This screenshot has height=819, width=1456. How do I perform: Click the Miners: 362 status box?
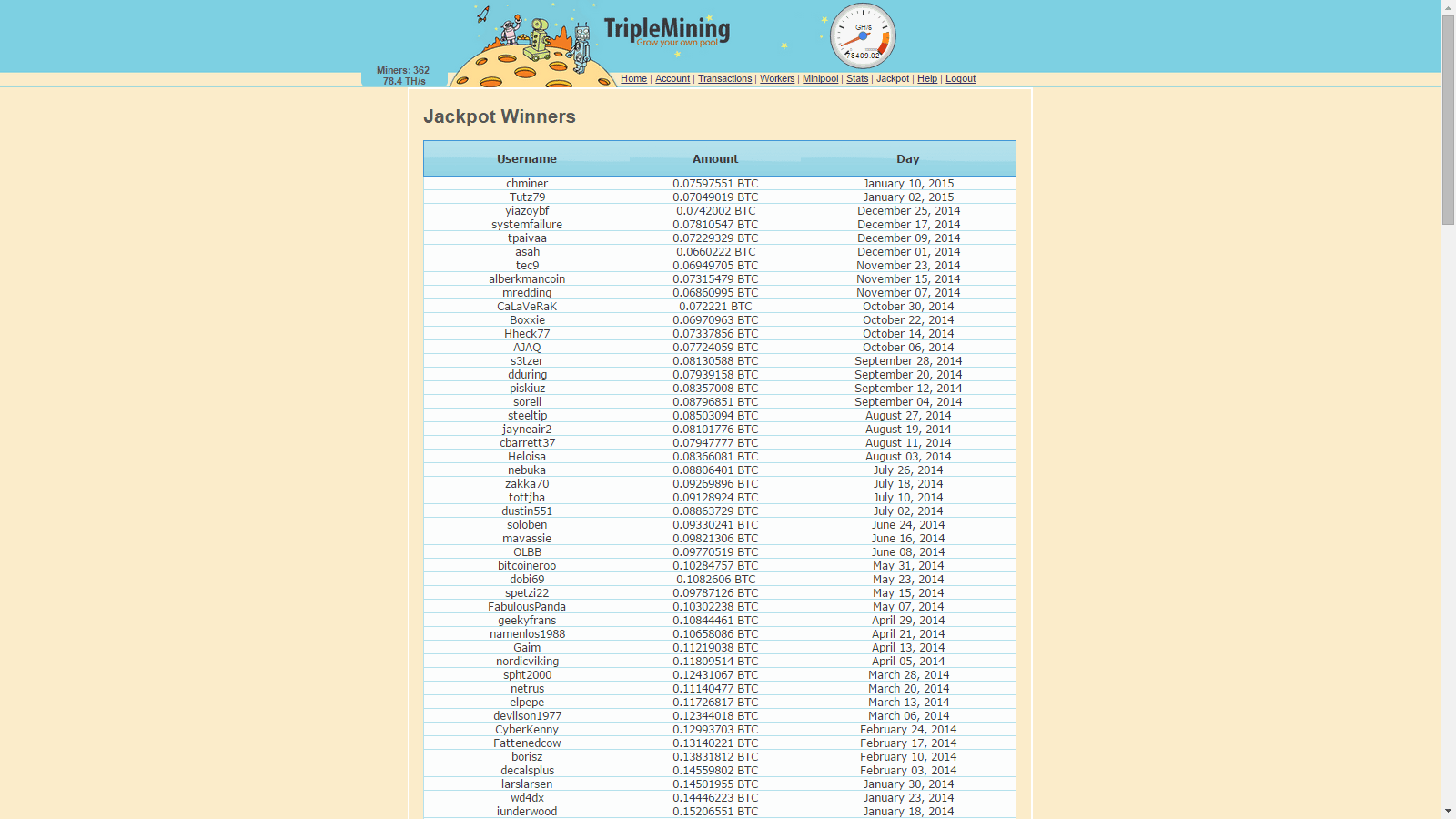pos(403,76)
